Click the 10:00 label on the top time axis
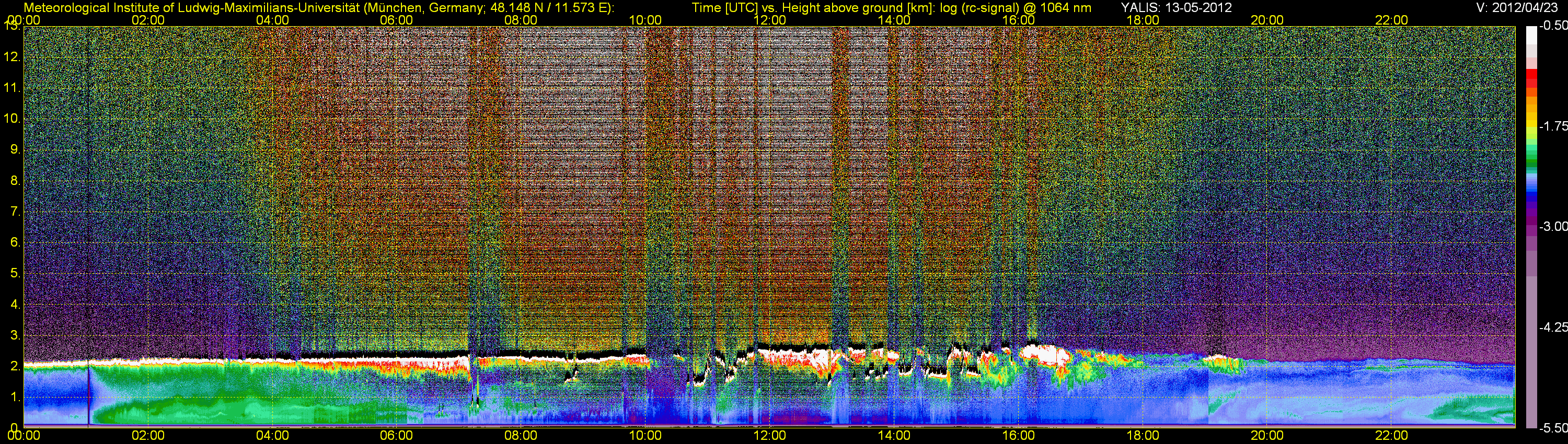Image resolution: width=1568 pixels, height=444 pixels. (x=645, y=20)
